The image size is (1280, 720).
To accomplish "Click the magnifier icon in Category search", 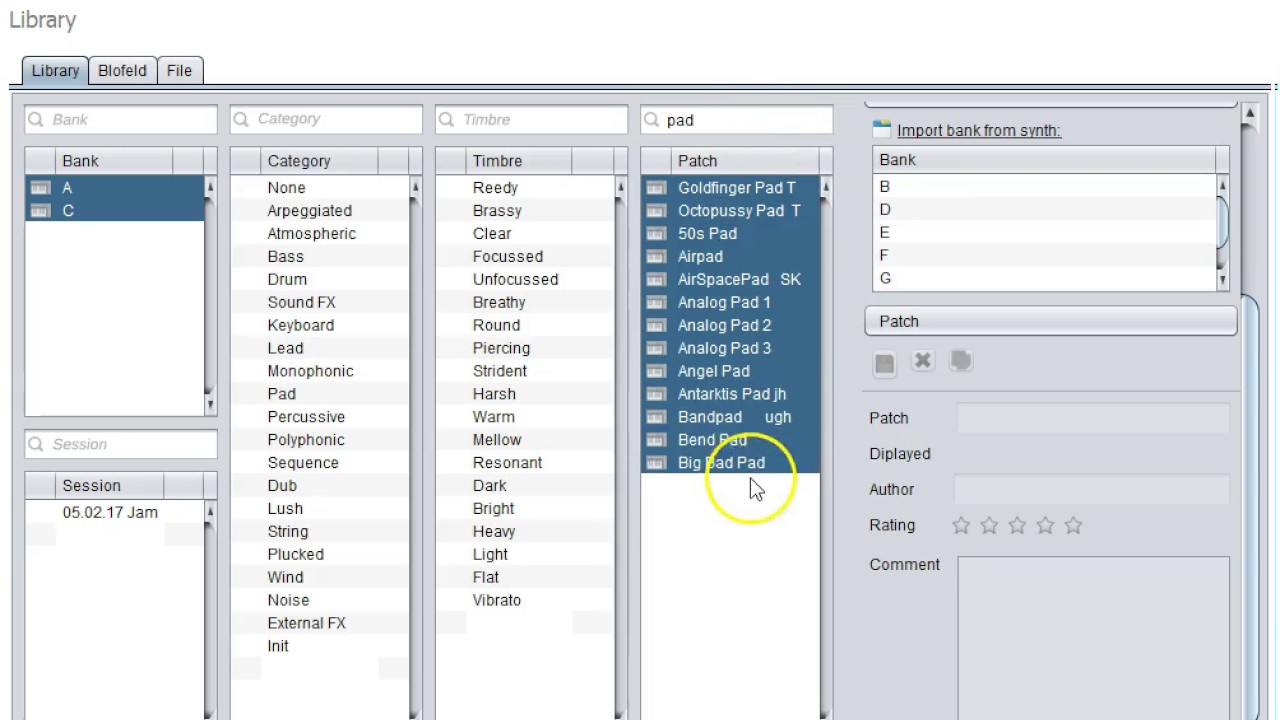I will (x=241, y=119).
